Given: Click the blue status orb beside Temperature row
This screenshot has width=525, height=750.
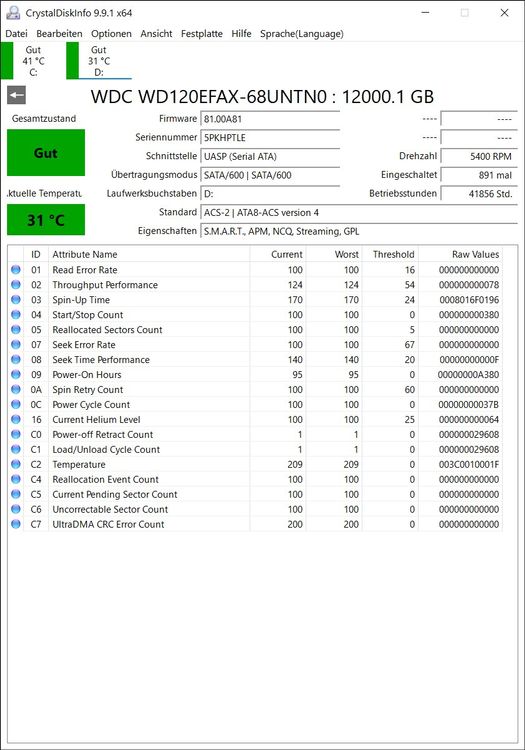Looking at the screenshot, I should tap(16, 464).
